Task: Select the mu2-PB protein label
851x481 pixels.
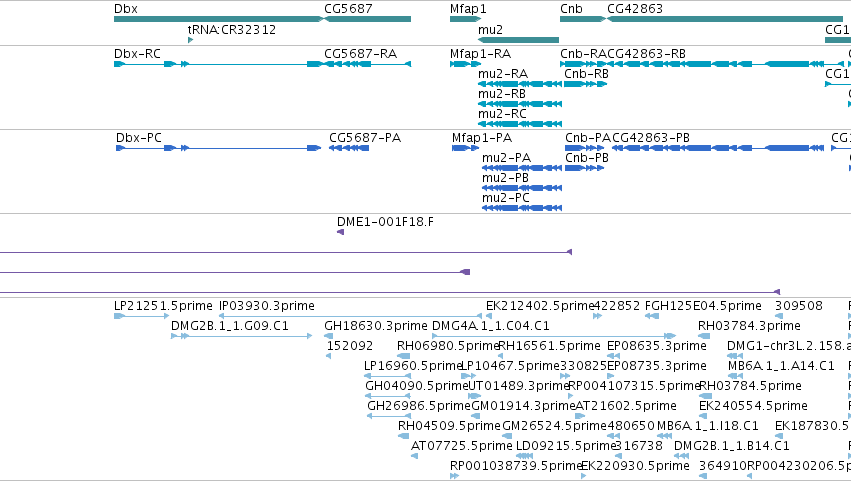Action: point(505,178)
